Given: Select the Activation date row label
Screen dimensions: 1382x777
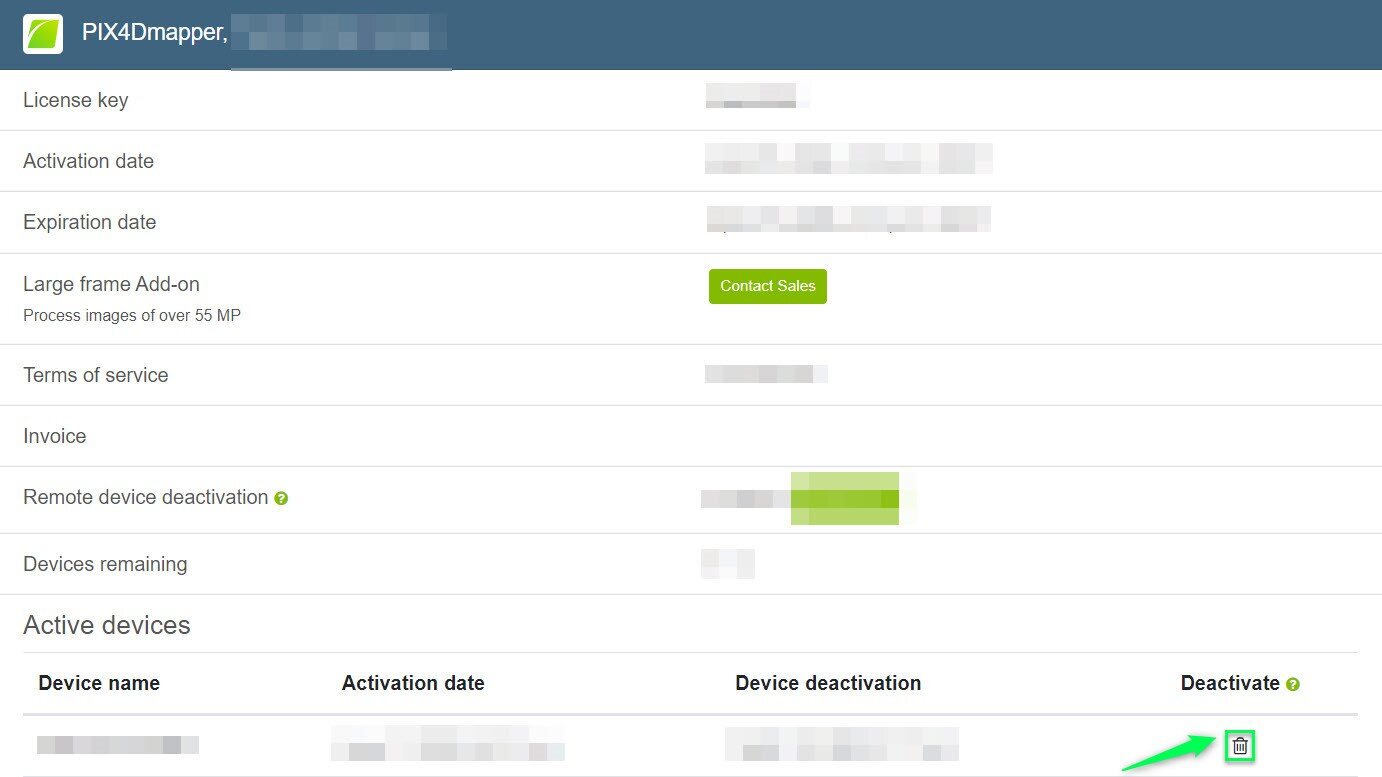Looking at the screenshot, I should [88, 160].
